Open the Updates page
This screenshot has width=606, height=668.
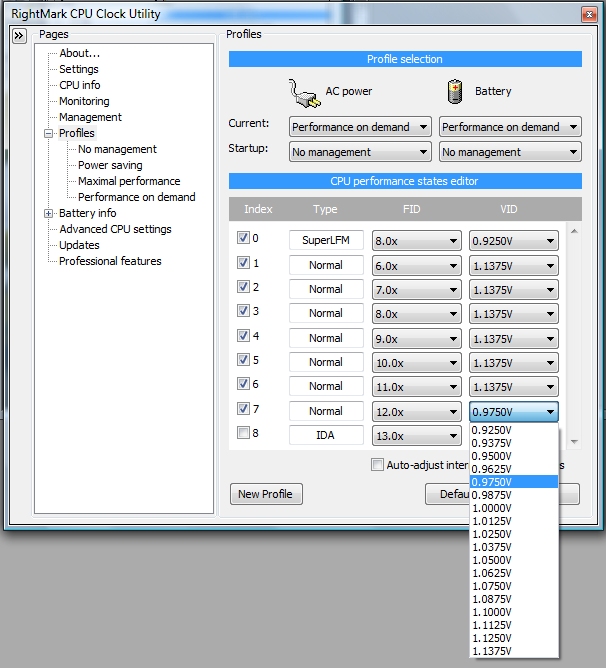tap(79, 245)
